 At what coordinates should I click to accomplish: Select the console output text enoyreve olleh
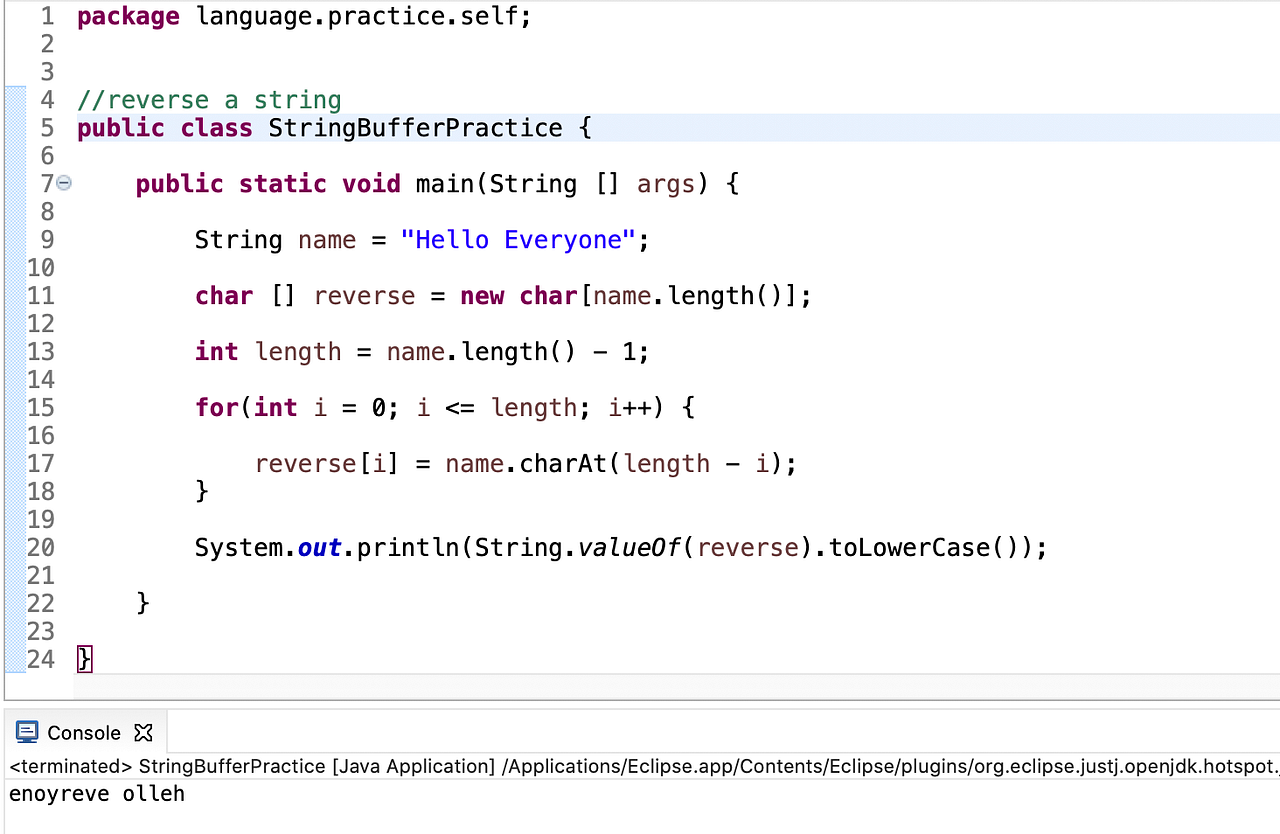(x=96, y=793)
